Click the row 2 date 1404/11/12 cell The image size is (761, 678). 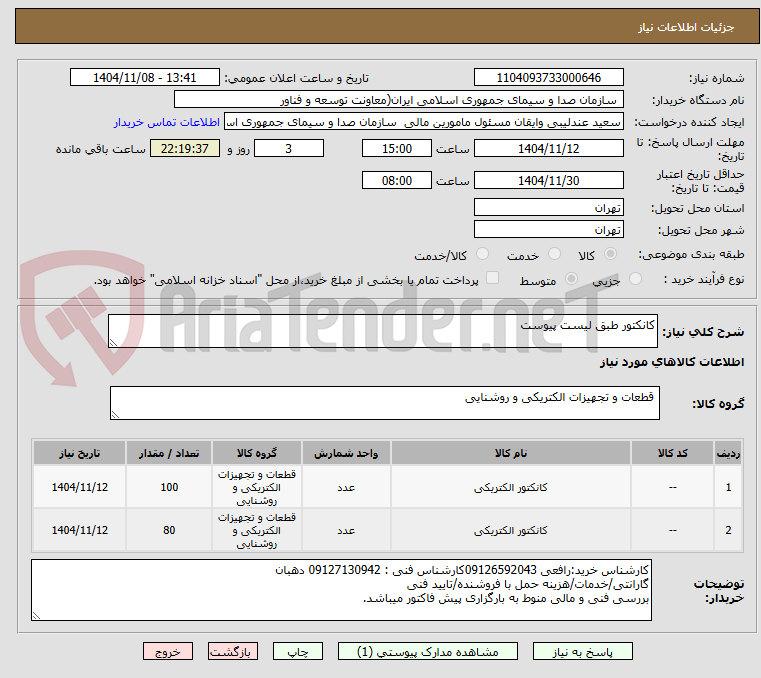pos(80,530)
